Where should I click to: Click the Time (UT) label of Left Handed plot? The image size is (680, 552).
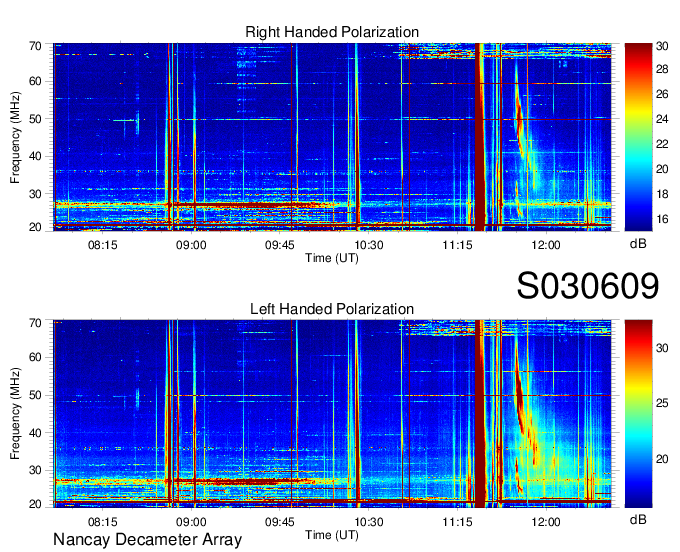pos(332,535)
